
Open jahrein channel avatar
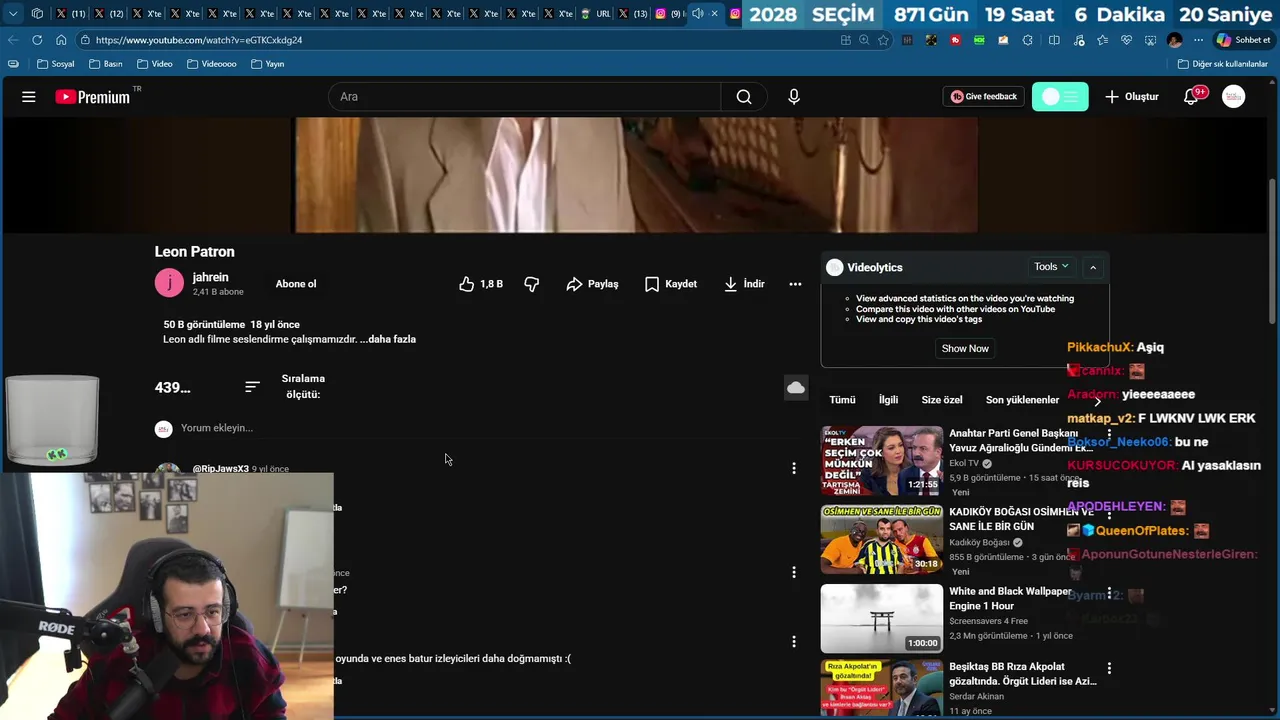pyautogui.click(x=169, y=283)
